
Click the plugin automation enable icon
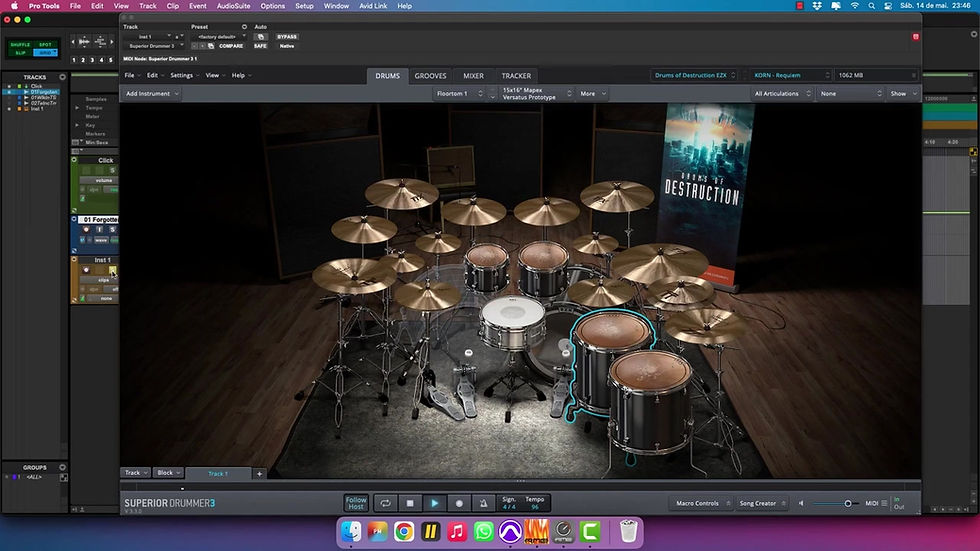(260, 37)
